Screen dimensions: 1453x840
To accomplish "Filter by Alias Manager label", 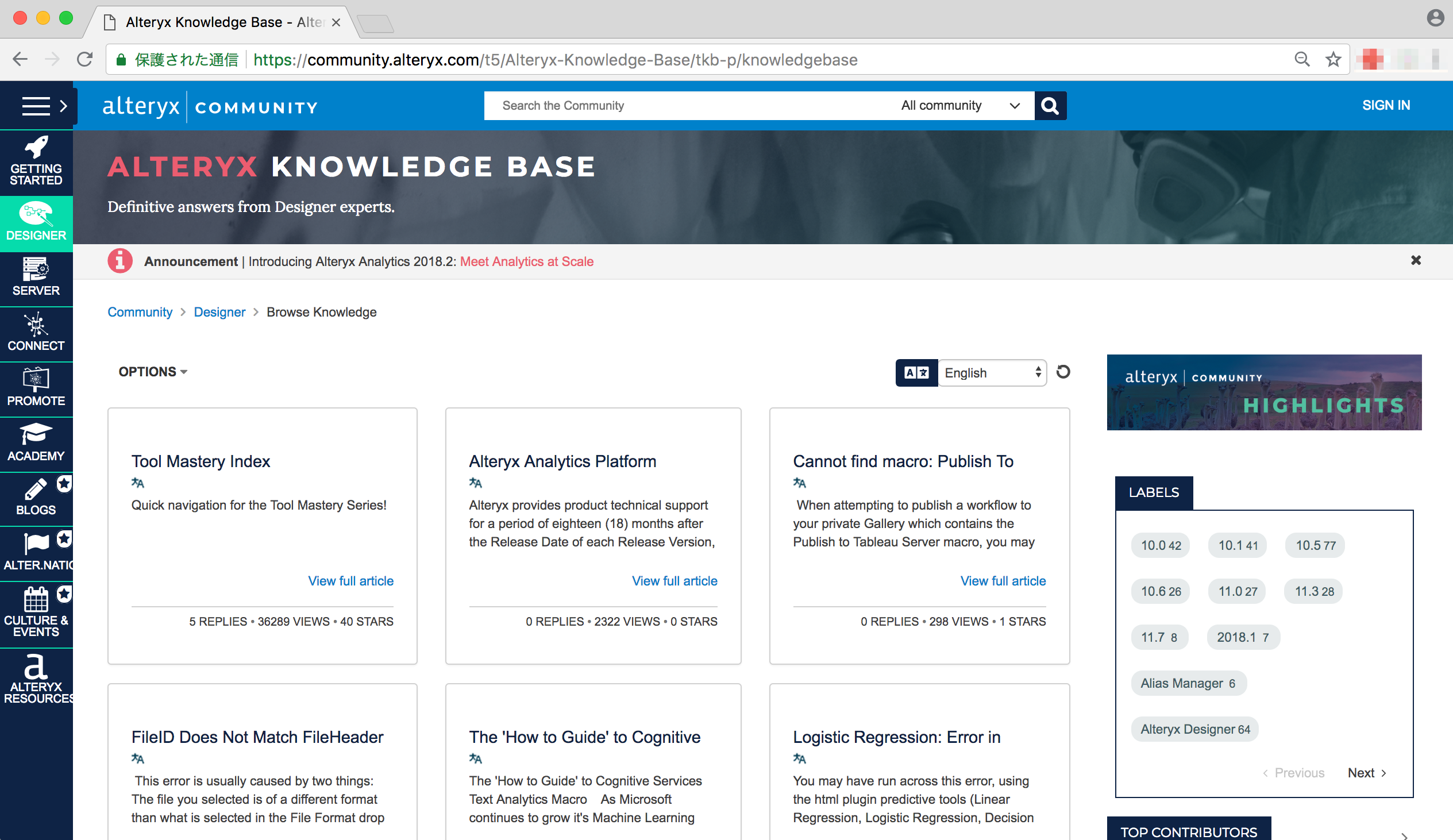I will tap(1188, 683).
